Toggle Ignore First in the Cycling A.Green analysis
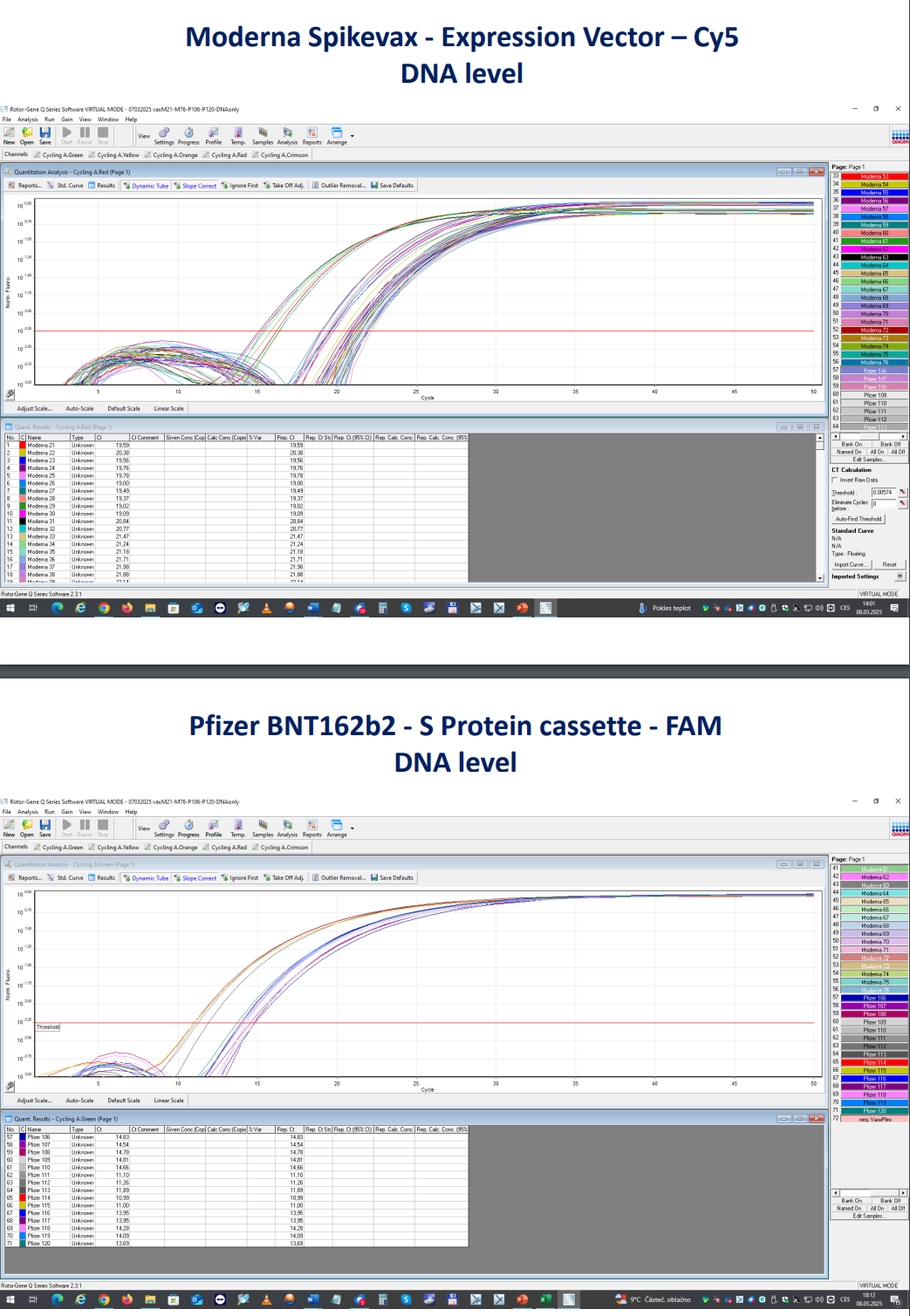910x1316 pixels. coord(239,878)
